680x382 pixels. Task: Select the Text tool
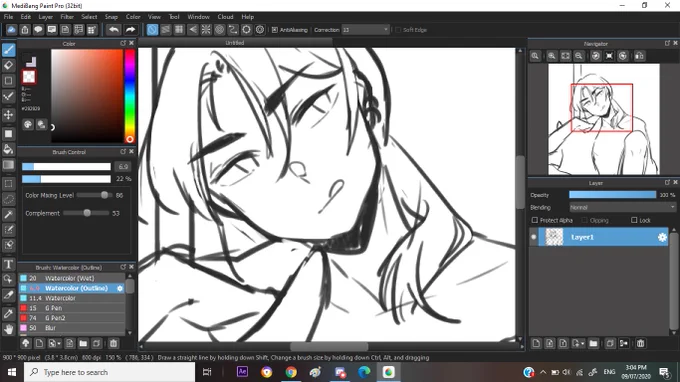9,264
